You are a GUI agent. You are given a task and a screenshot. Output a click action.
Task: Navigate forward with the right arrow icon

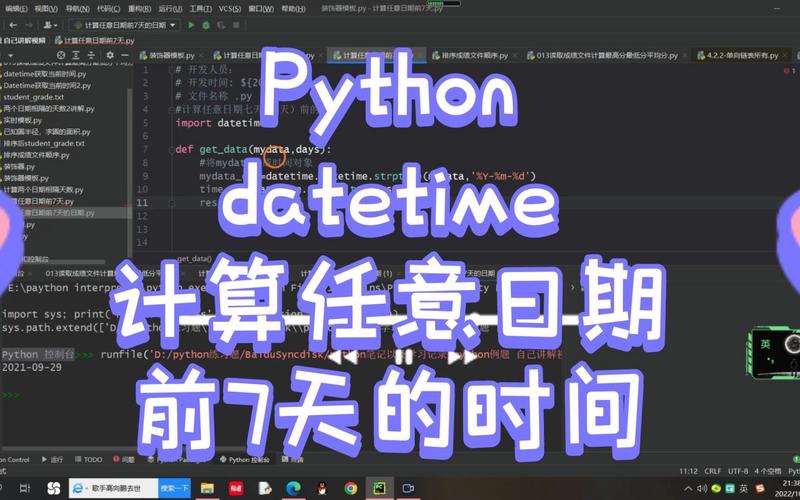(29, 25)
